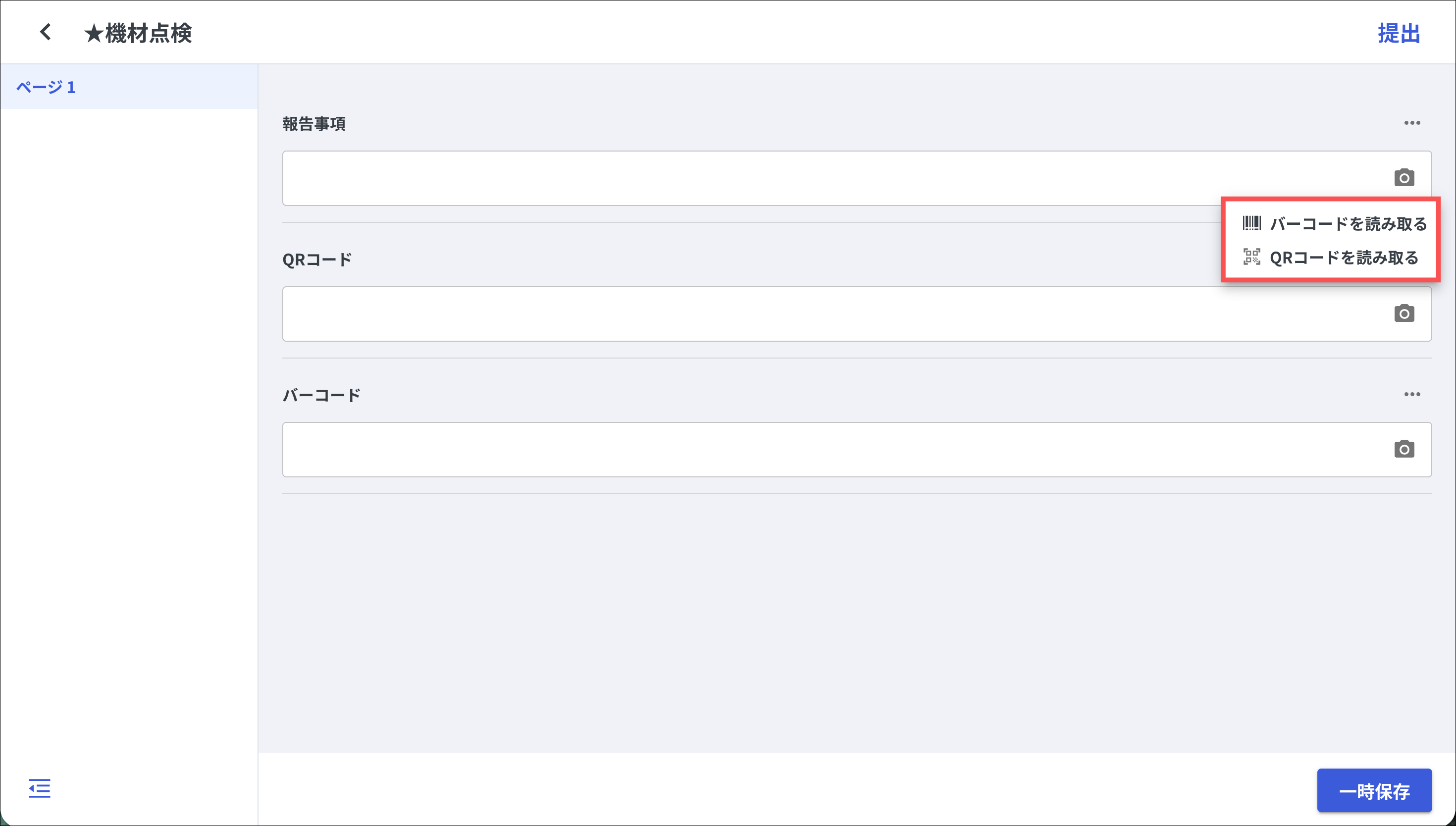Click the バーコード field label
1456x826 pixels.
[x=321, y=395]
